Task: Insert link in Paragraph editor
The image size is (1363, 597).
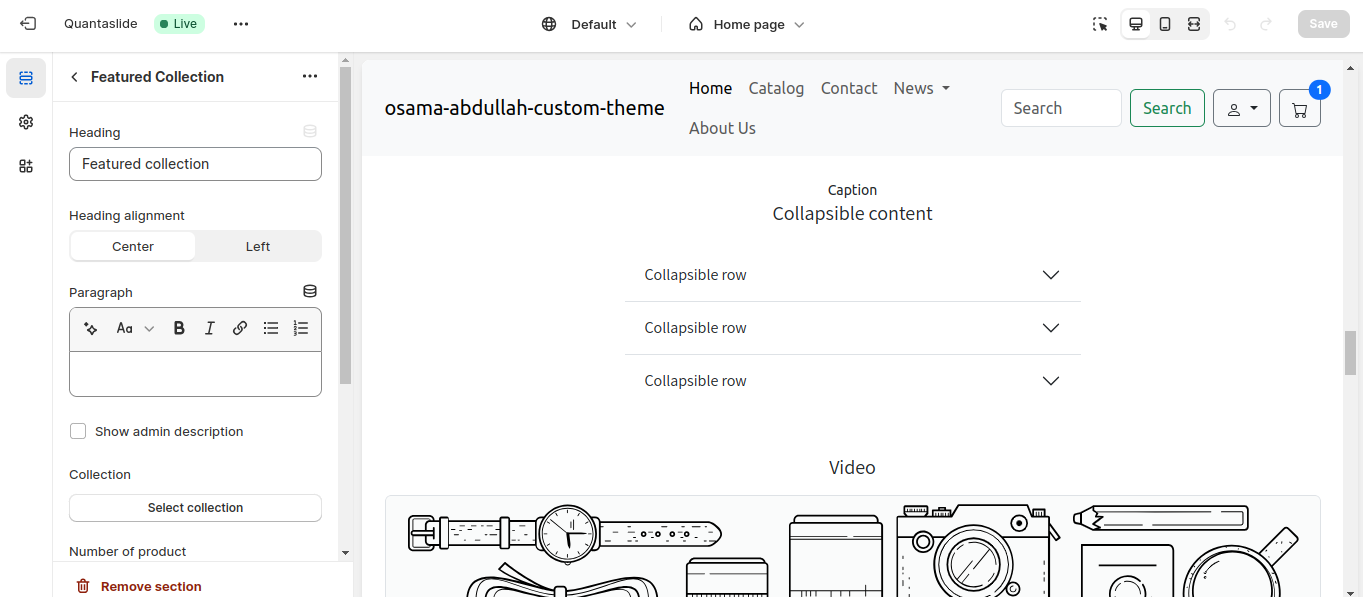Action: (240, 328)
